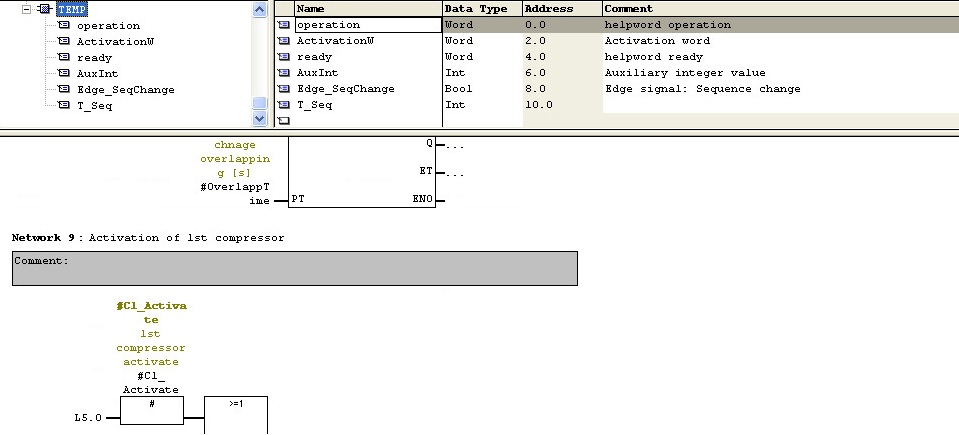Click row icon beside AuxInt in table
Viewport: 959px width, 435px height.
tap(283, 73)
